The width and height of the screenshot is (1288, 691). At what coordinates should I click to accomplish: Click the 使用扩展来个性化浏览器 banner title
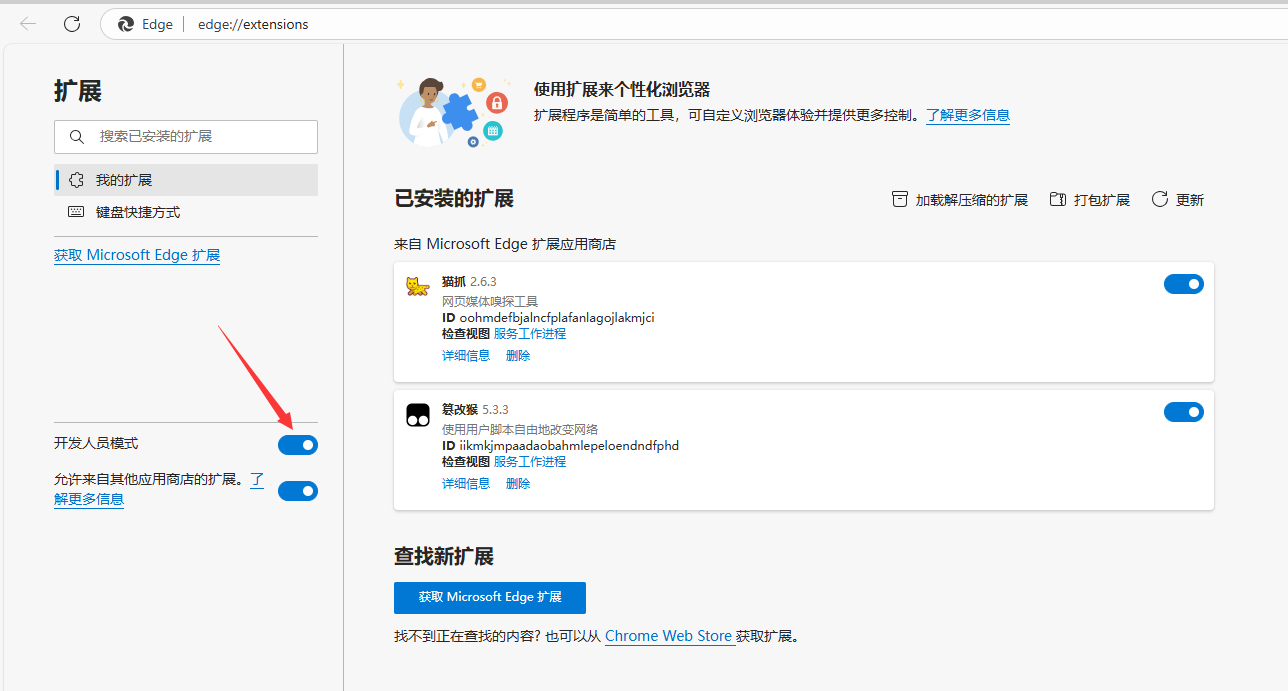tap(622, 90)
